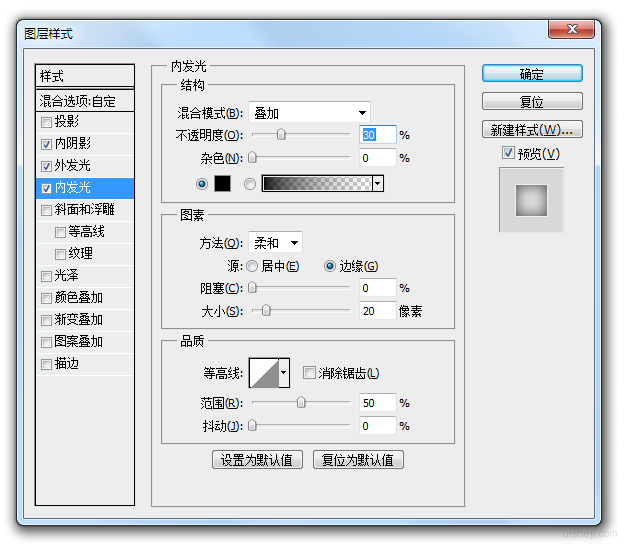Screen dimensions: 625x549
Task: Select the 内阴影 style row label
Action: click(73, 143)
